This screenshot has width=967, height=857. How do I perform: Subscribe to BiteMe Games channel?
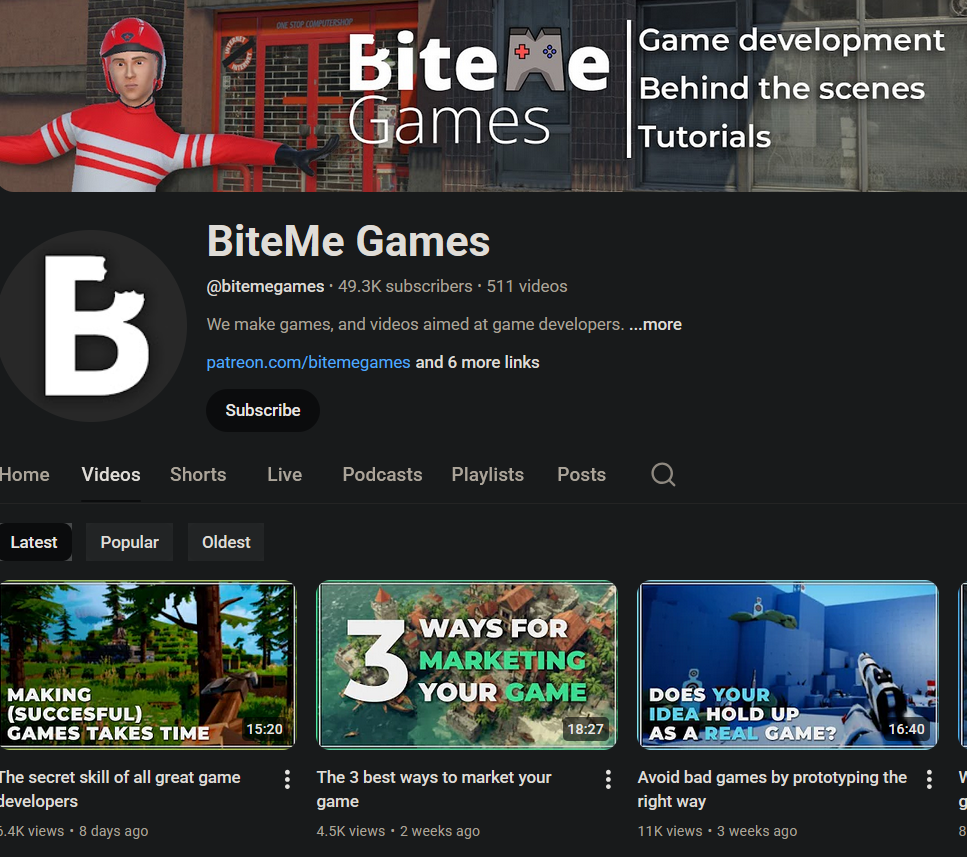[x=263, y=410]
